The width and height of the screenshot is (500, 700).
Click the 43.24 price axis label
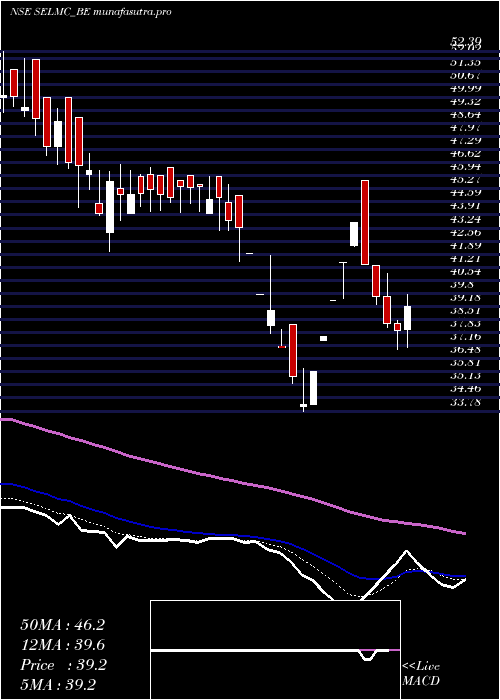point(464,219)
